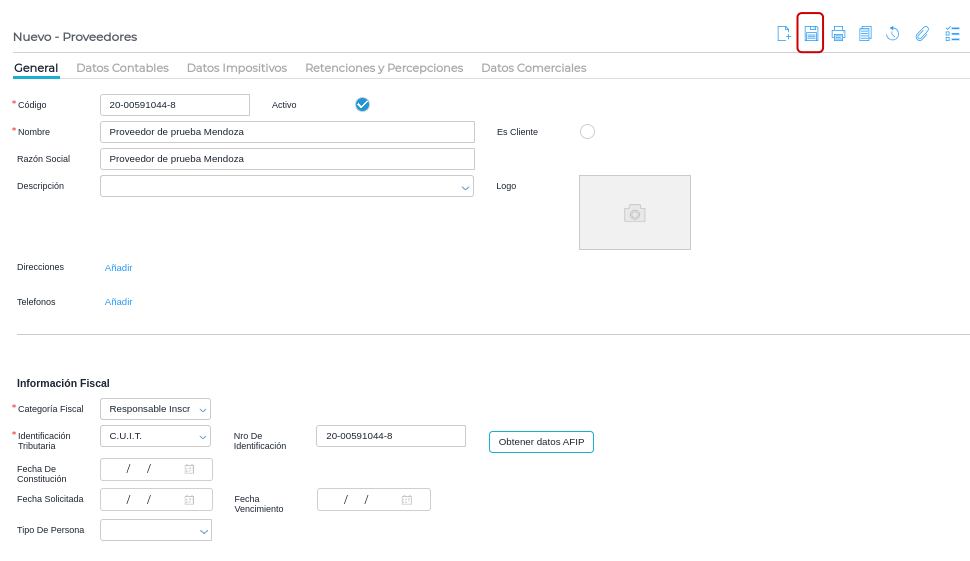This screenshot has height=561, width=970.
Task: Open the Categoría Fiscal dropdown
Action: (203, 409)
